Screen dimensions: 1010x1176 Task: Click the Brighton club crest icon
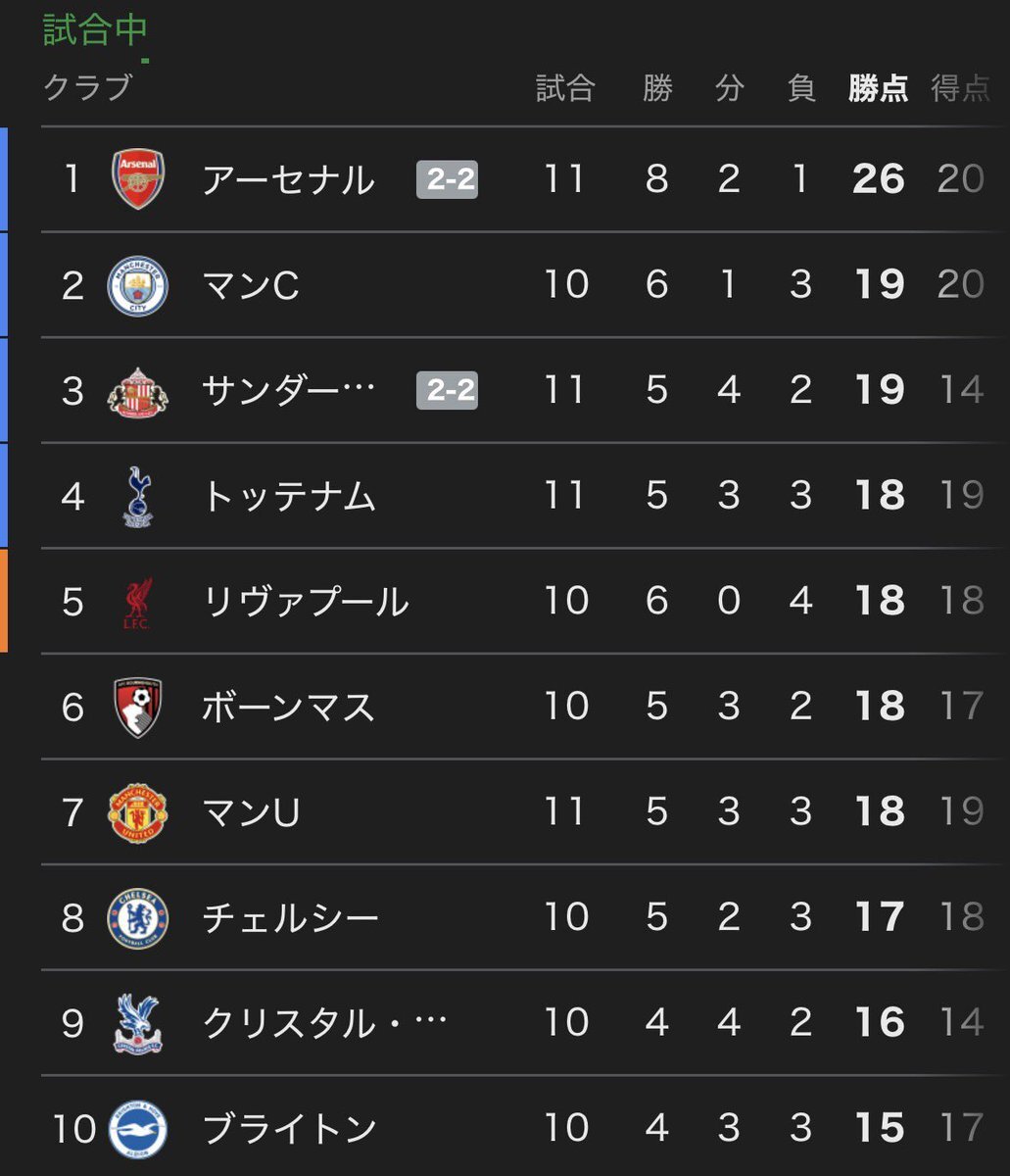(138, 1129)
